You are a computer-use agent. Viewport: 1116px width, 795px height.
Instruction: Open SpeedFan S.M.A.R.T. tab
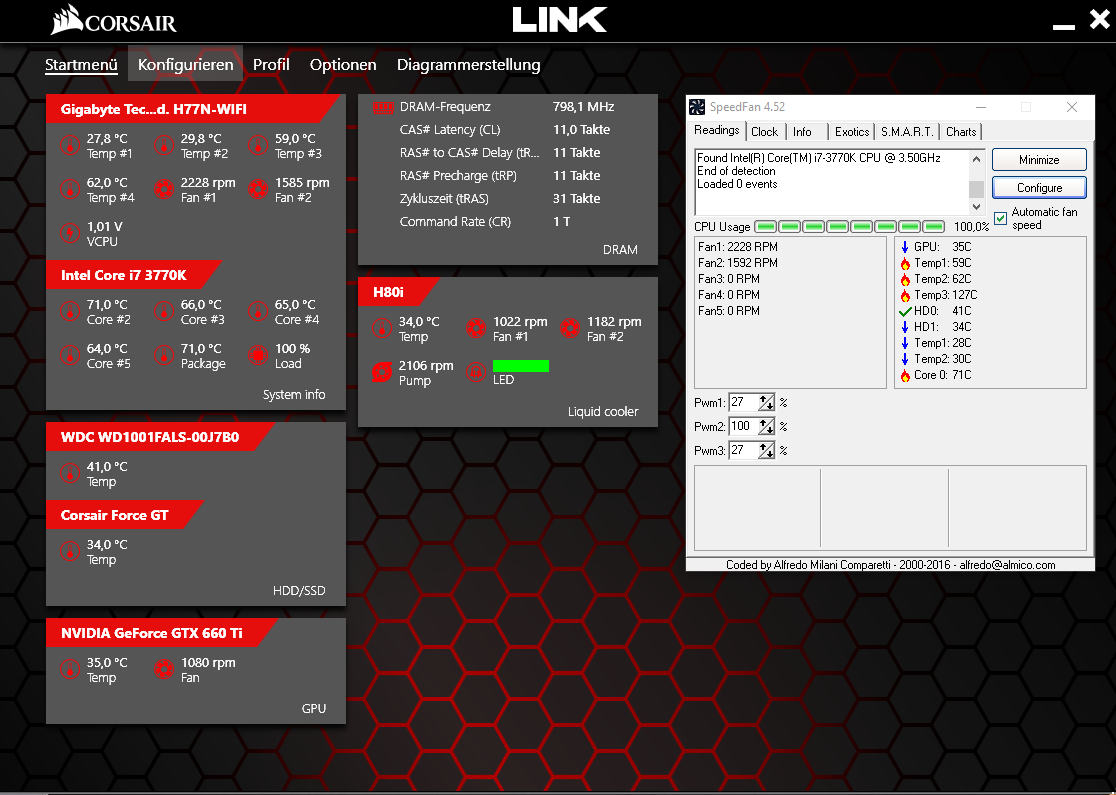click(x=907, y=132)
